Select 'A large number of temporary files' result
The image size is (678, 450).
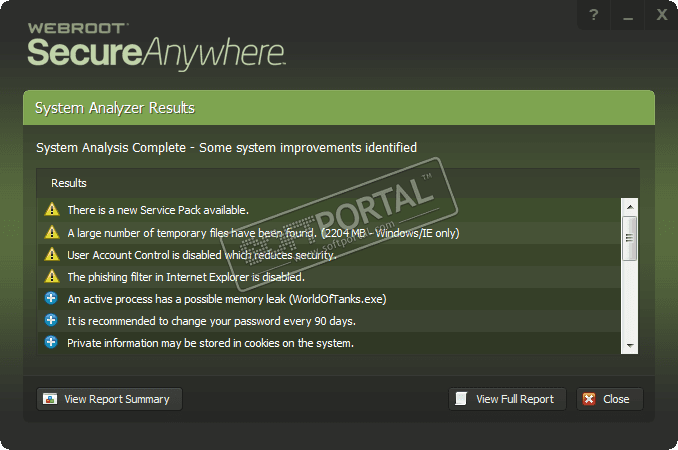pos(329,233)
